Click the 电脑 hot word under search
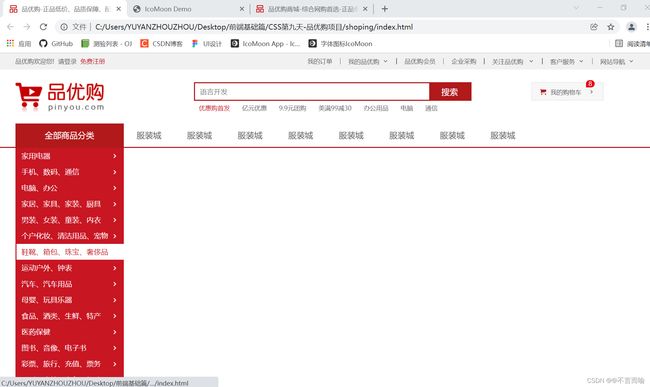The height and width of the screenshot is (387, 650). pyautogui.click(x=407, y=108)
